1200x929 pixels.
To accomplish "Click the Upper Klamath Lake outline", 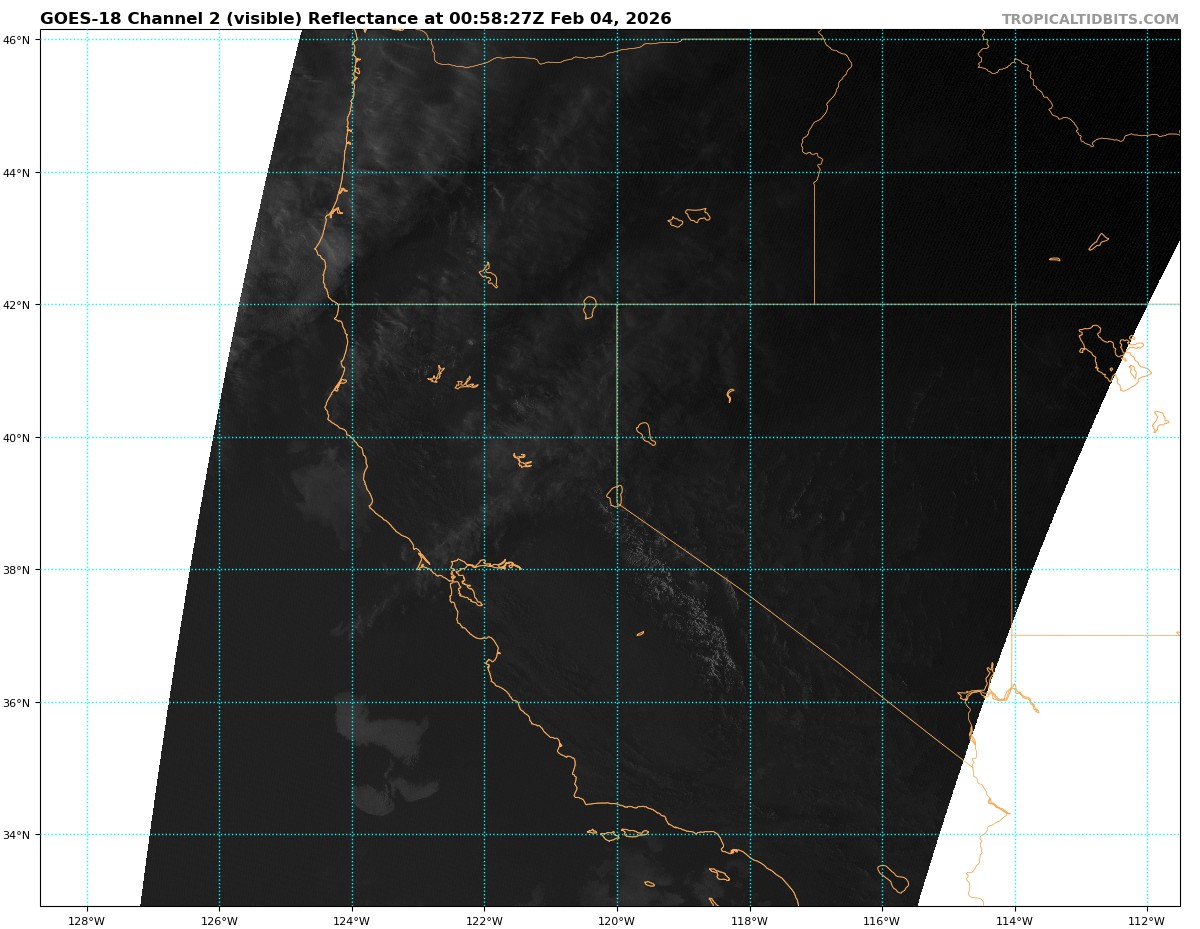I will coord(488,275).
